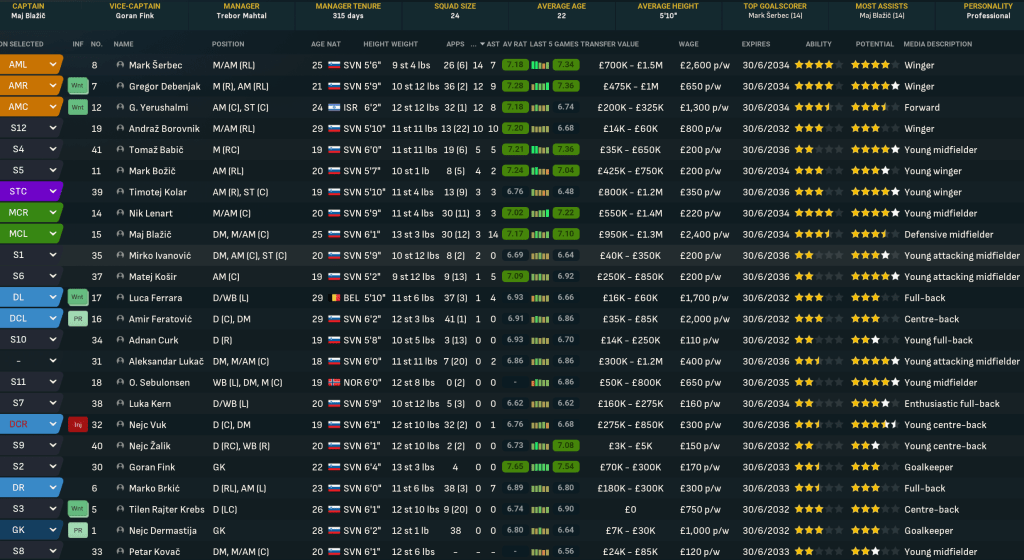Click the potential star rating for Tomaž Babič
The width and height of the screenshot is (1024, 560).
pyautogui.click(x=875, y=150)
